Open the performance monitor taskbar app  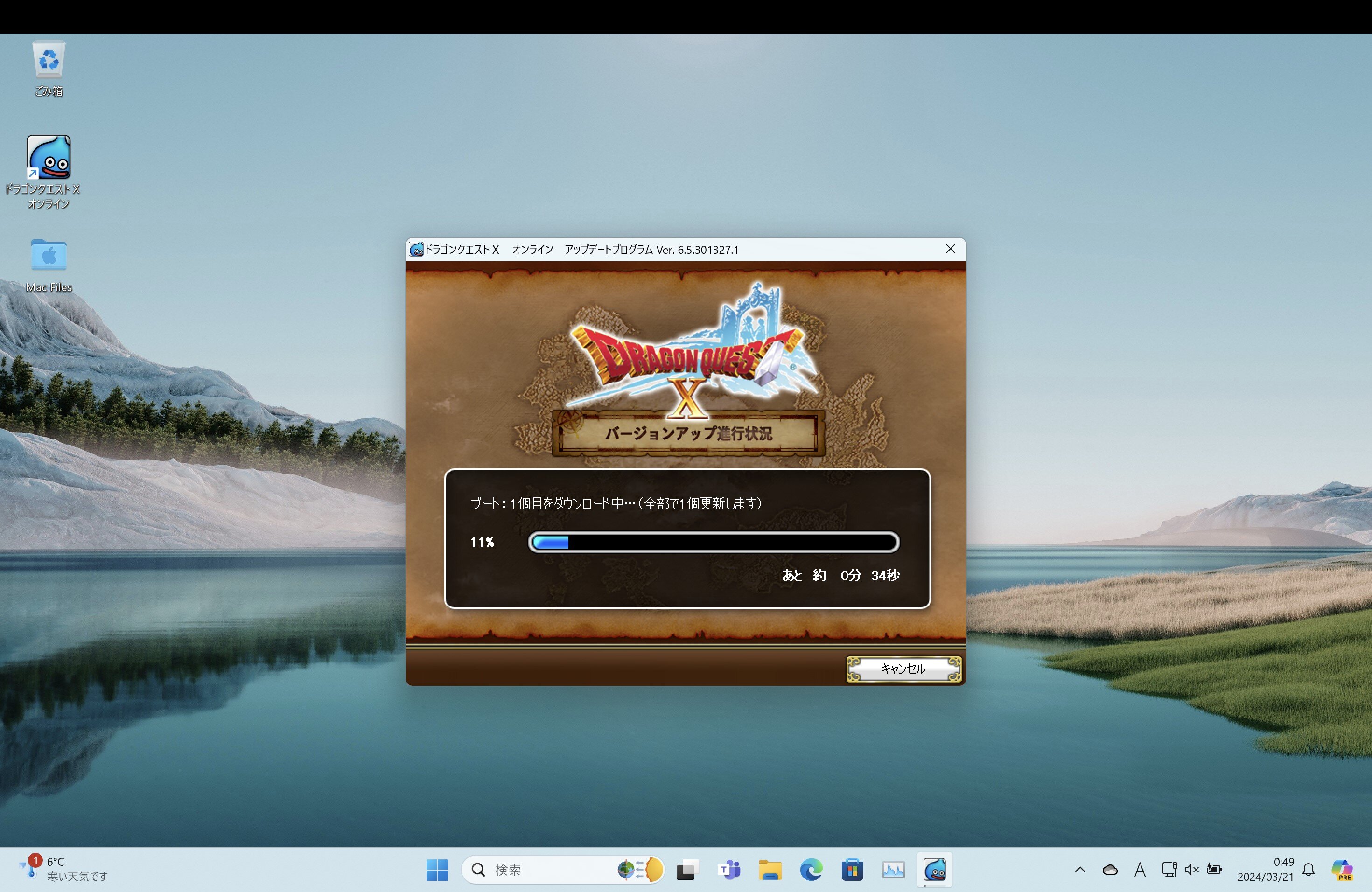click(893, 870)
